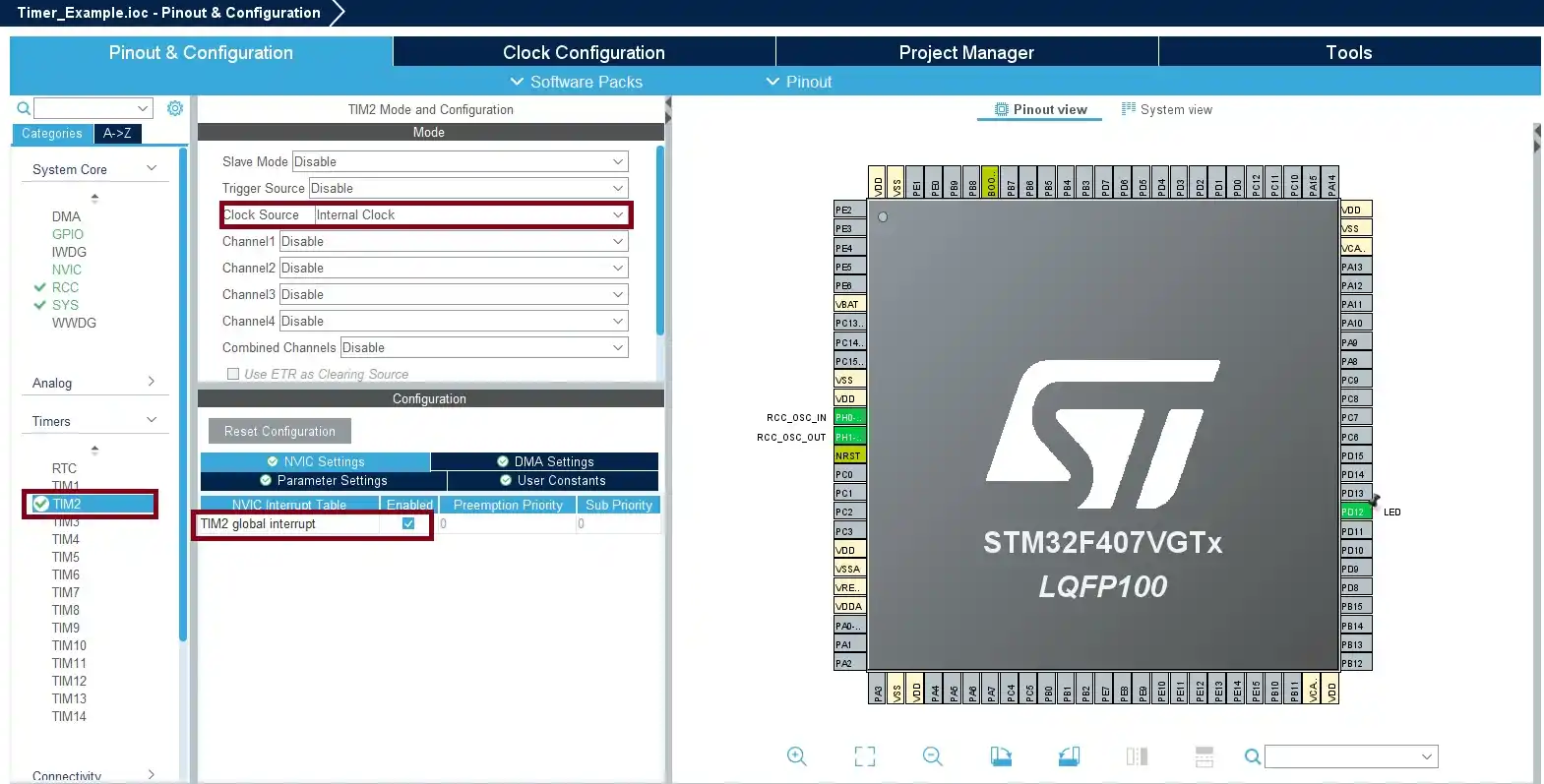The height and width of the screenshot is (784, 1544).
Task: Click the up arrow above RTC list
Action: click(x=94, y=451)
